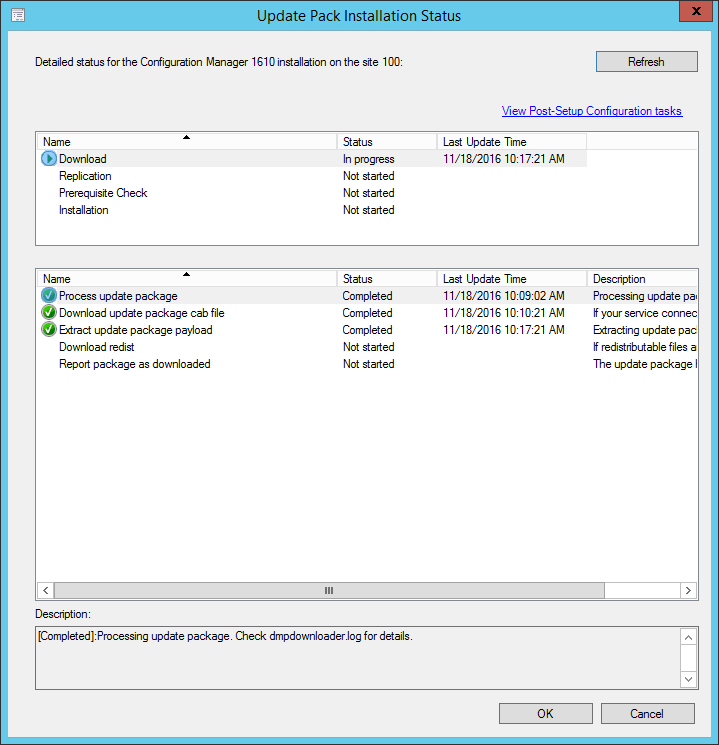
Task: Dismiss the dialog with Cancel
Action: pyautogui.click(x=647, y=714)
